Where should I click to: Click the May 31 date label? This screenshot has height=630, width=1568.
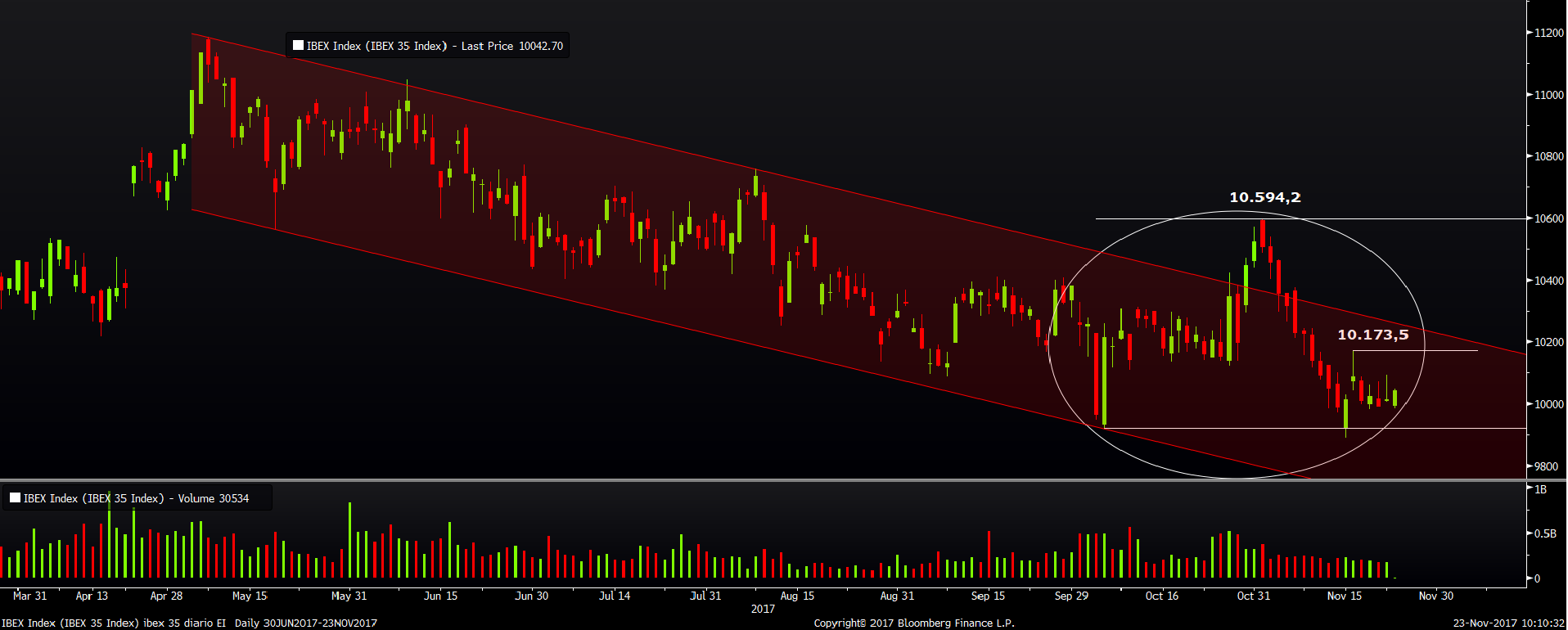(349, 596)
